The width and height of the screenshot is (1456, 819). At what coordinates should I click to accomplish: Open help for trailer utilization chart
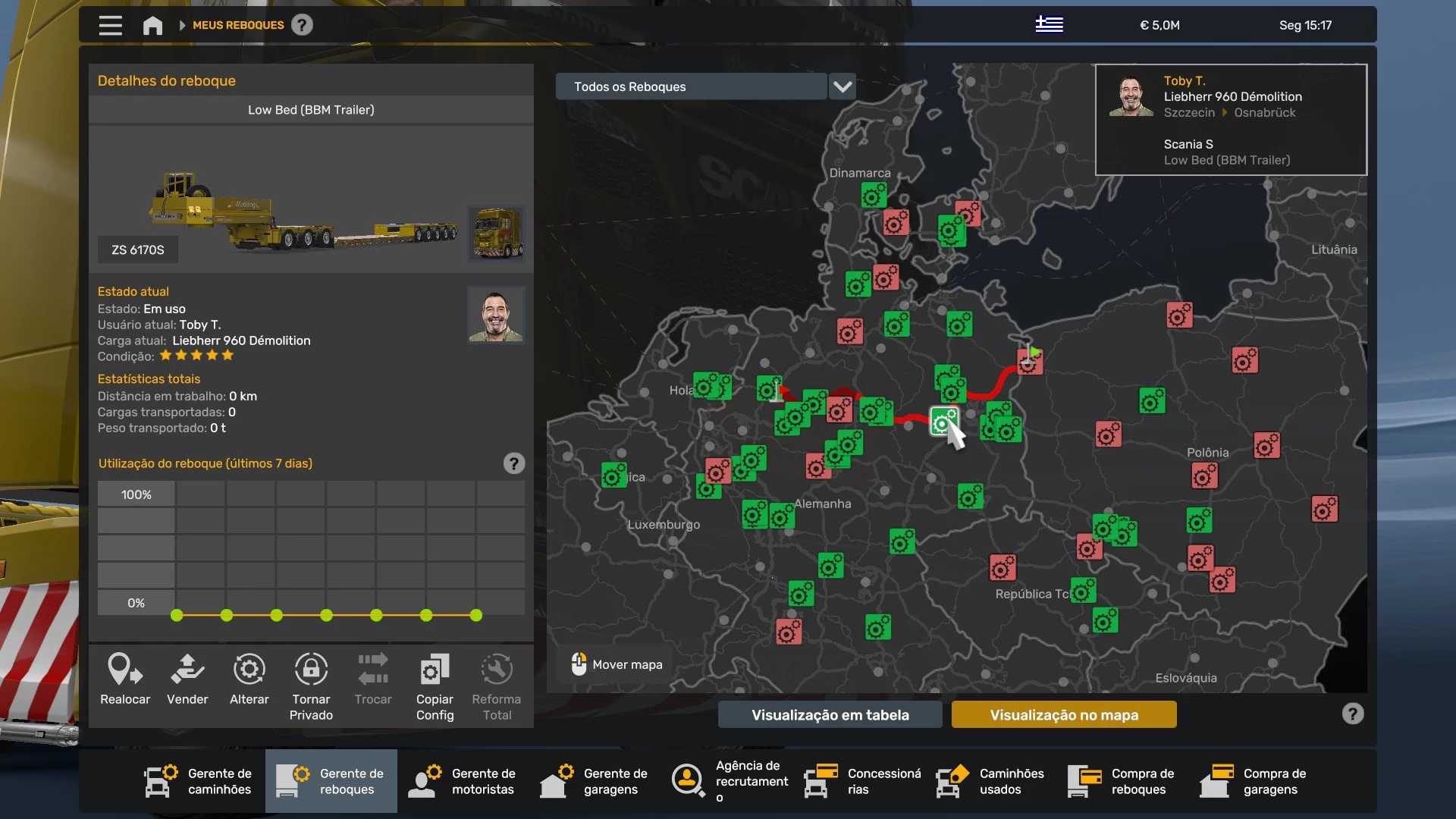pyautogui.click(x=513, y=463)
